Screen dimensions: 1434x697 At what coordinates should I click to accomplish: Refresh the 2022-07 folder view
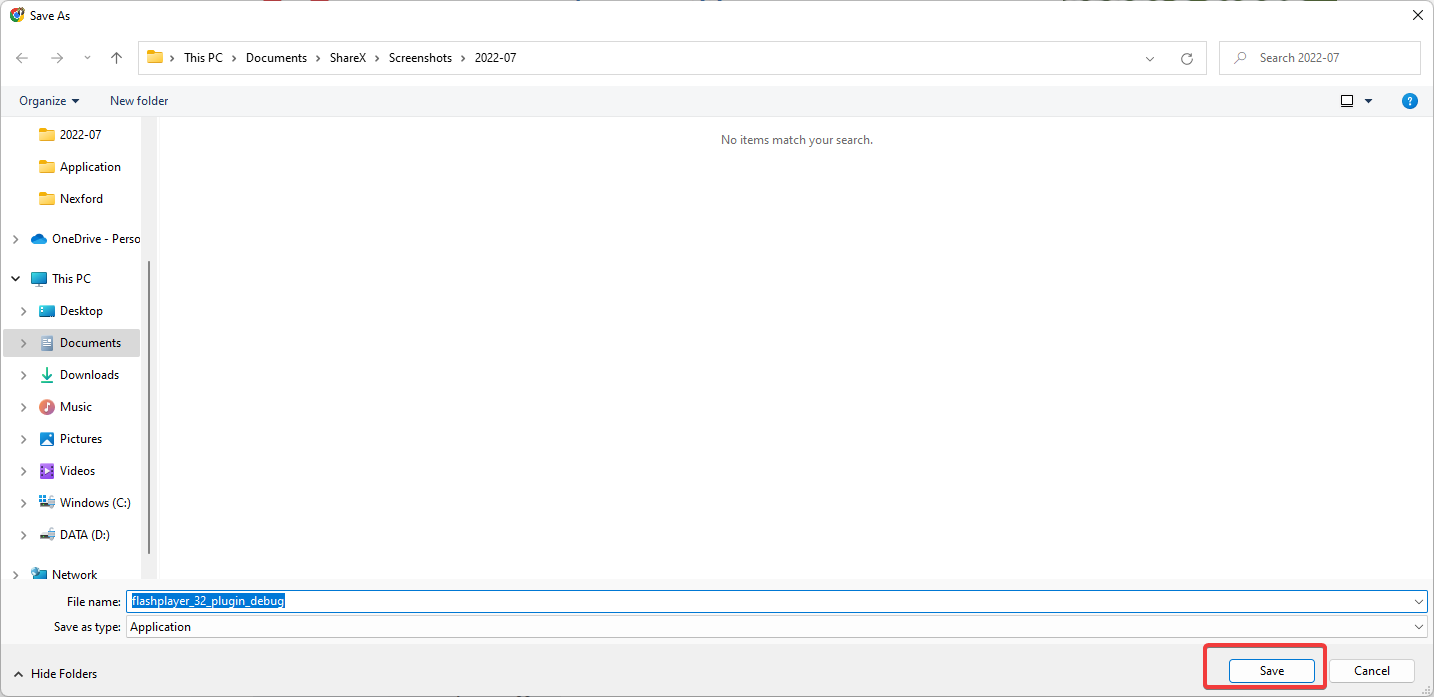tap(1187, 58)
